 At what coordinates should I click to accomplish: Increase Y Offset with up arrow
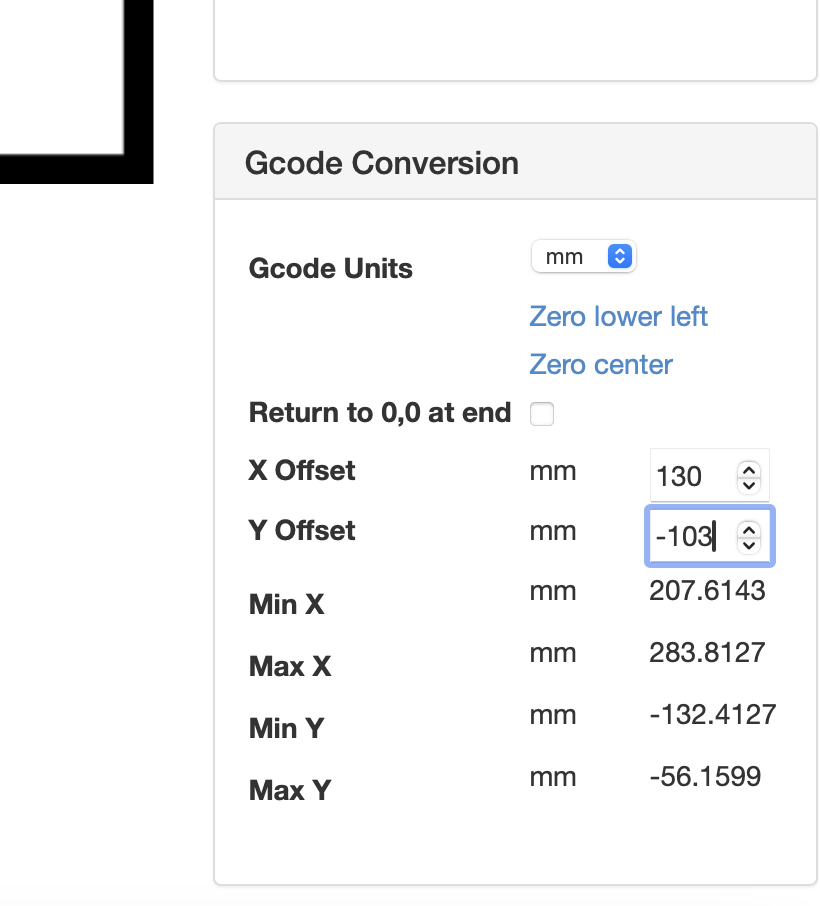pyautogui.click(x=749, y=530)
